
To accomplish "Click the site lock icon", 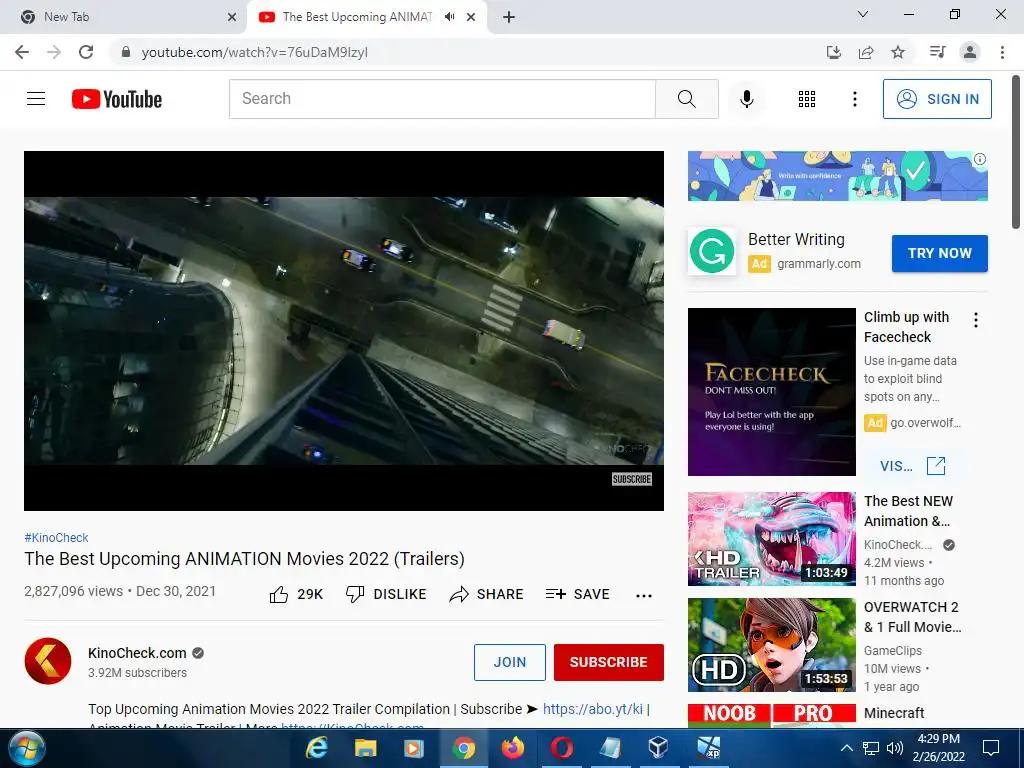I will 126,52.
